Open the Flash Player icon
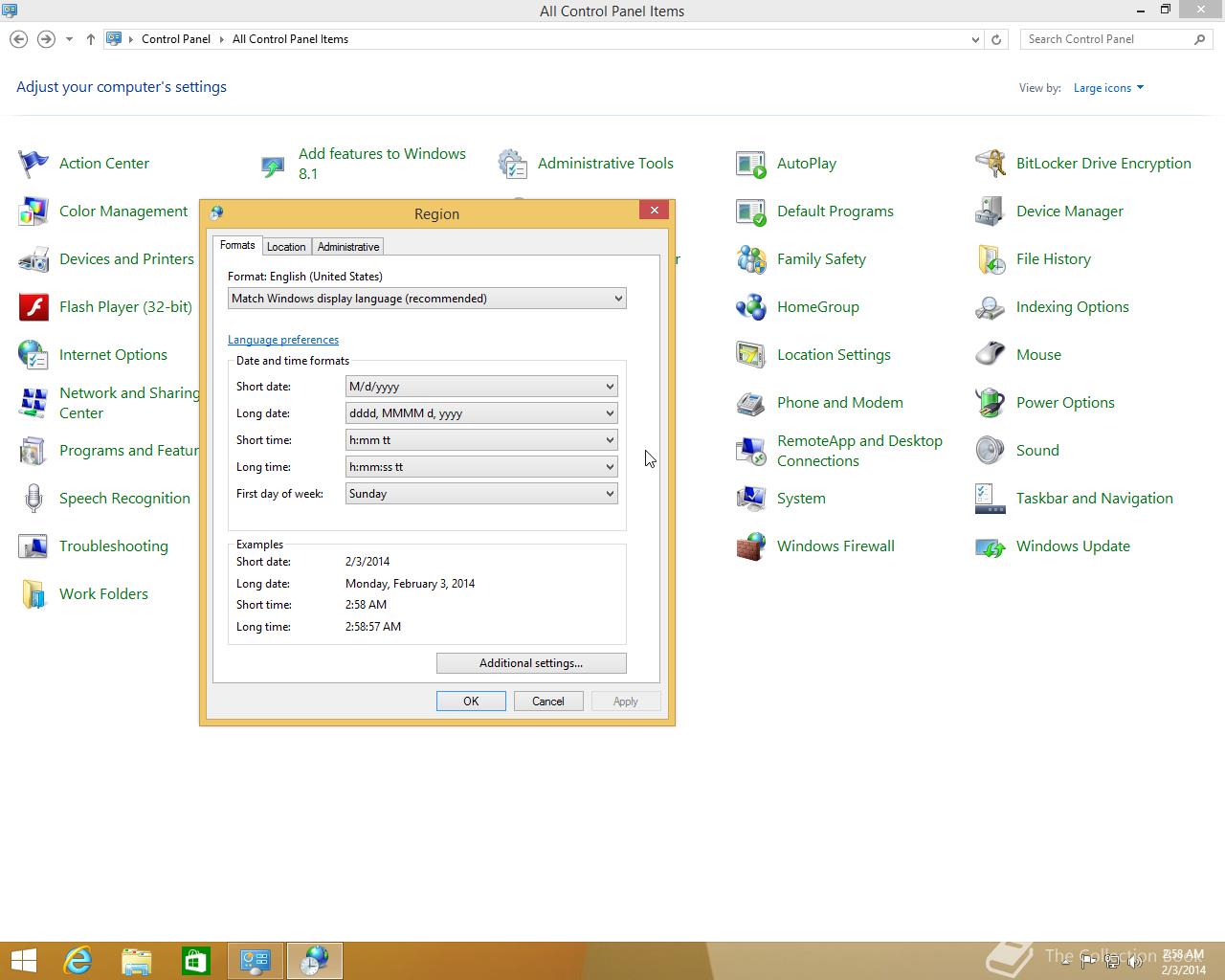 (33, 307)
